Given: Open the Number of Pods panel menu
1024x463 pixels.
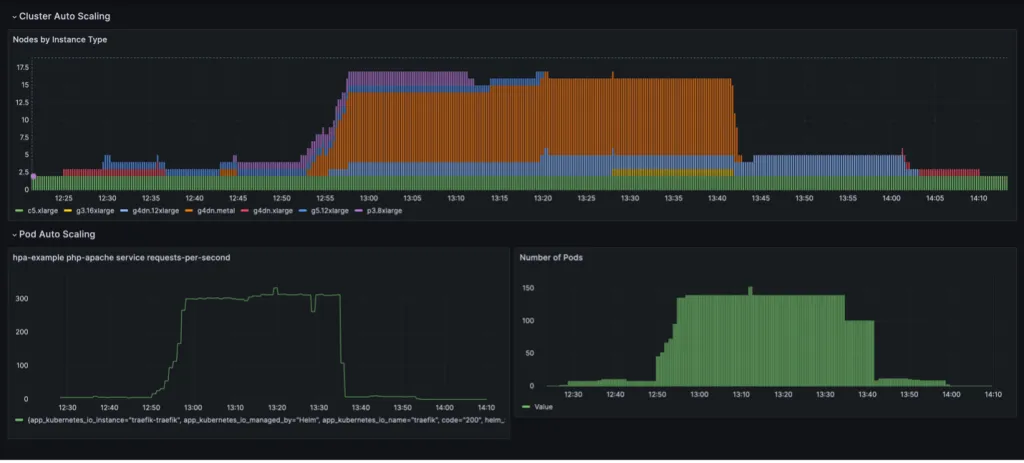Looking at the screenshot, I should click(554, 257).
